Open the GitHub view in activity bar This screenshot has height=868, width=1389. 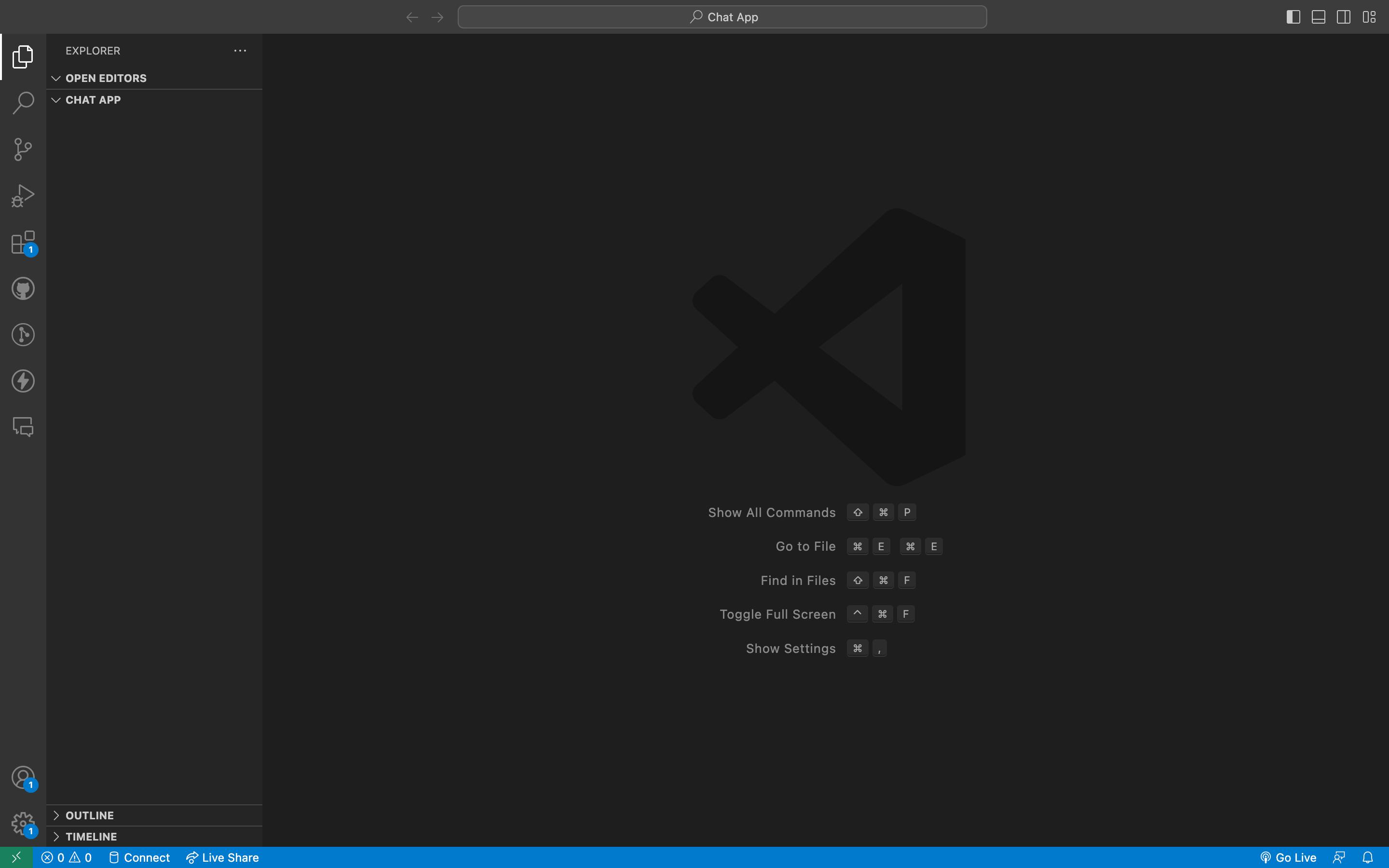[x=23, y=288]
